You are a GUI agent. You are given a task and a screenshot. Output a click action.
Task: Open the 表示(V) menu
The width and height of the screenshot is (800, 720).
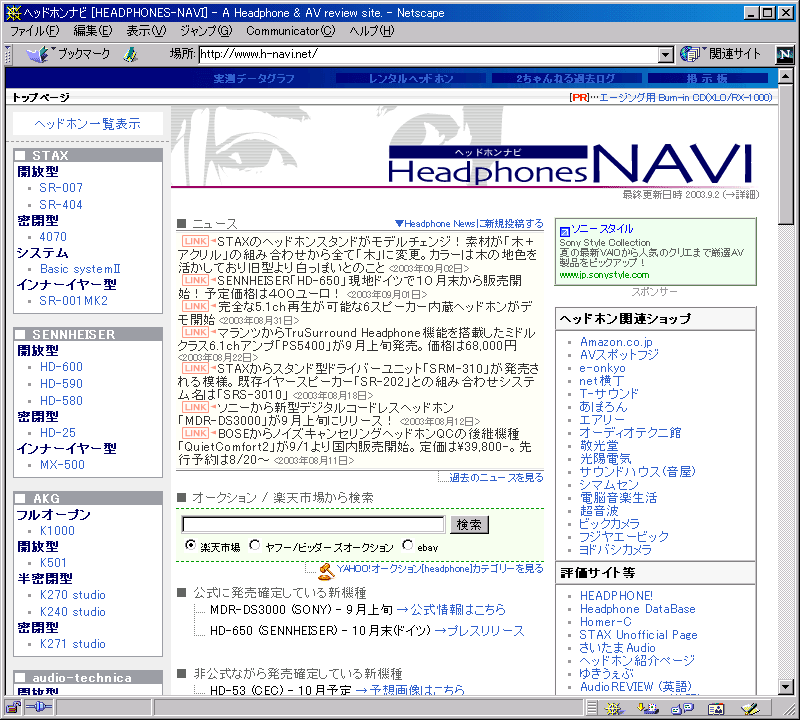click(x=146, y=31)
